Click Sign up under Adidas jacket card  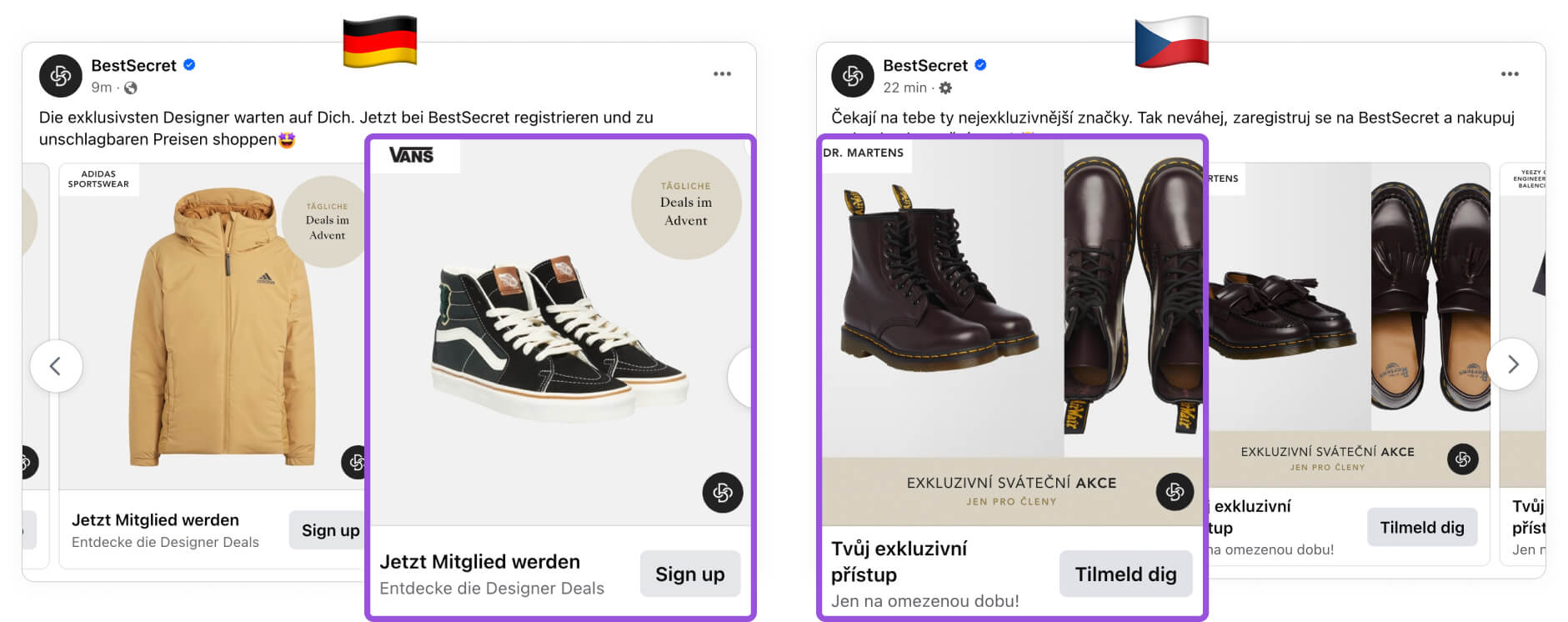click(328, 530)
